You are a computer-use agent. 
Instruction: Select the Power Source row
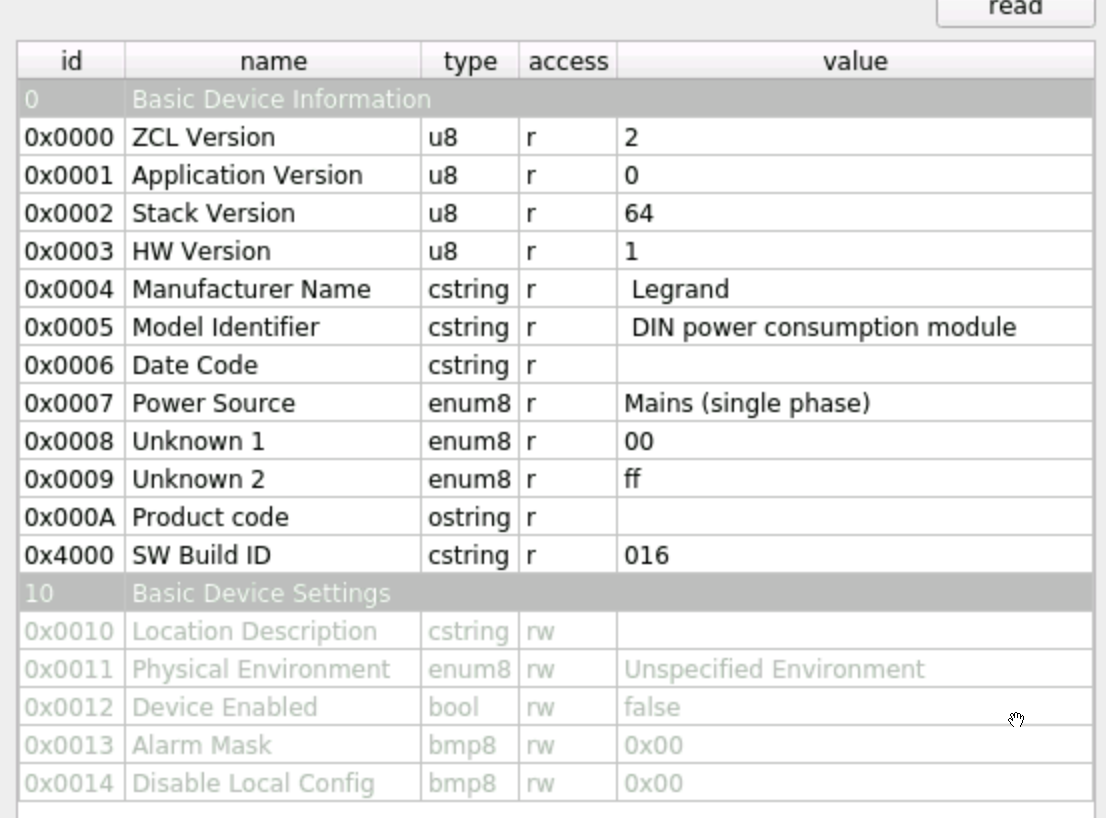(x=556, y=403)
